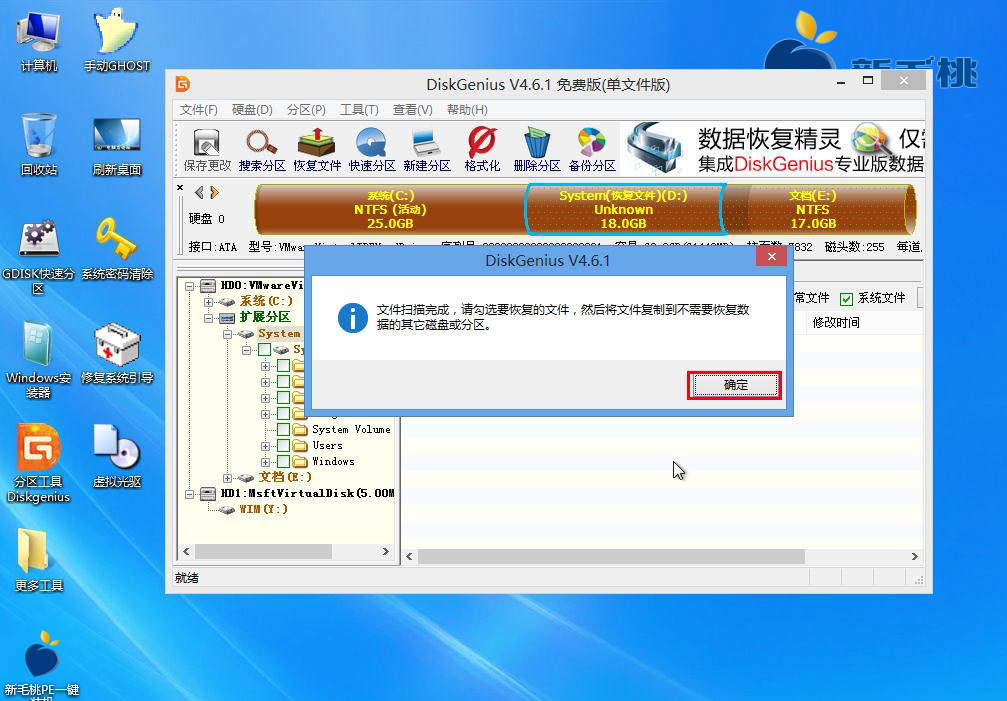This screenshot has width=1007, height=701.
Task: Tick the Windows folder checkbox
Action: 283,461
